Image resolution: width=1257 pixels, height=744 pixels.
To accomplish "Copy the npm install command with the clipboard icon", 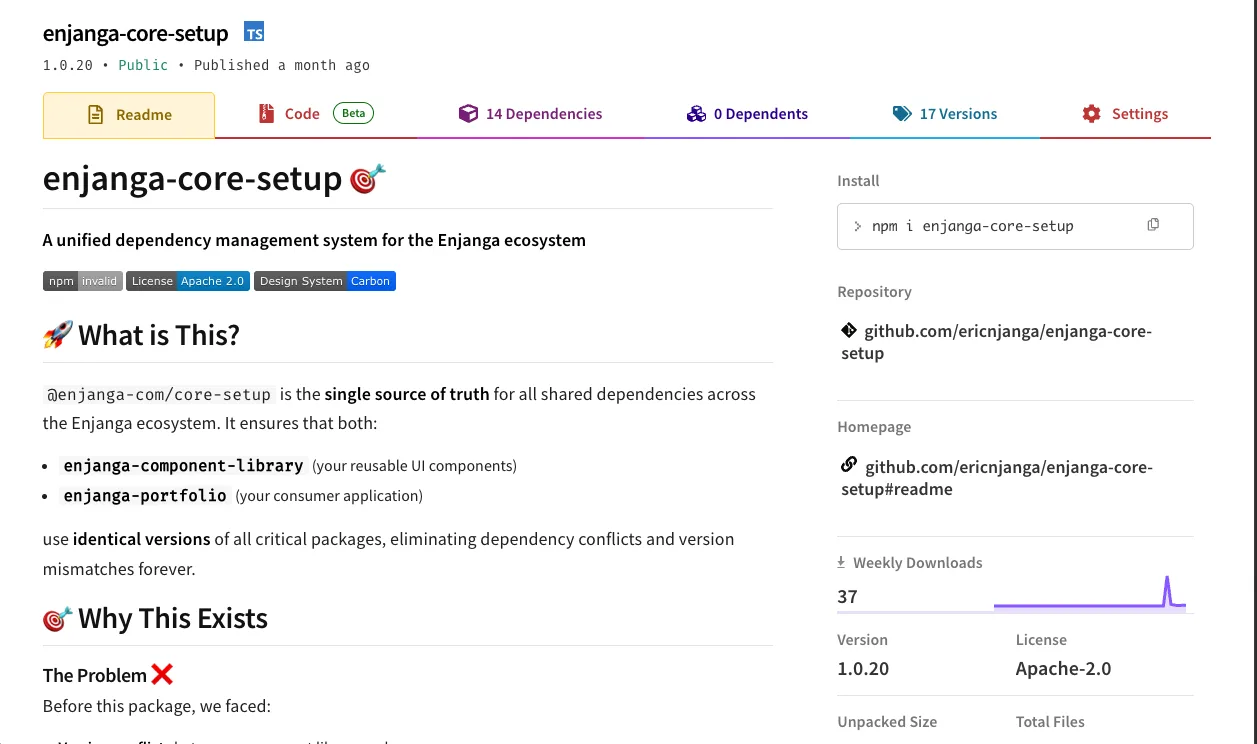I will (x=1153, y=225).
